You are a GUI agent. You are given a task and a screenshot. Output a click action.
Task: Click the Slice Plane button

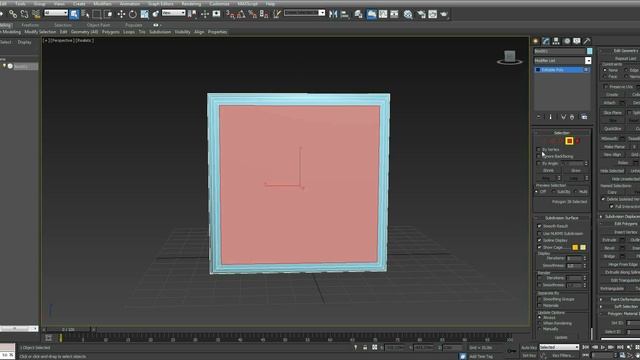click(612, 113)
